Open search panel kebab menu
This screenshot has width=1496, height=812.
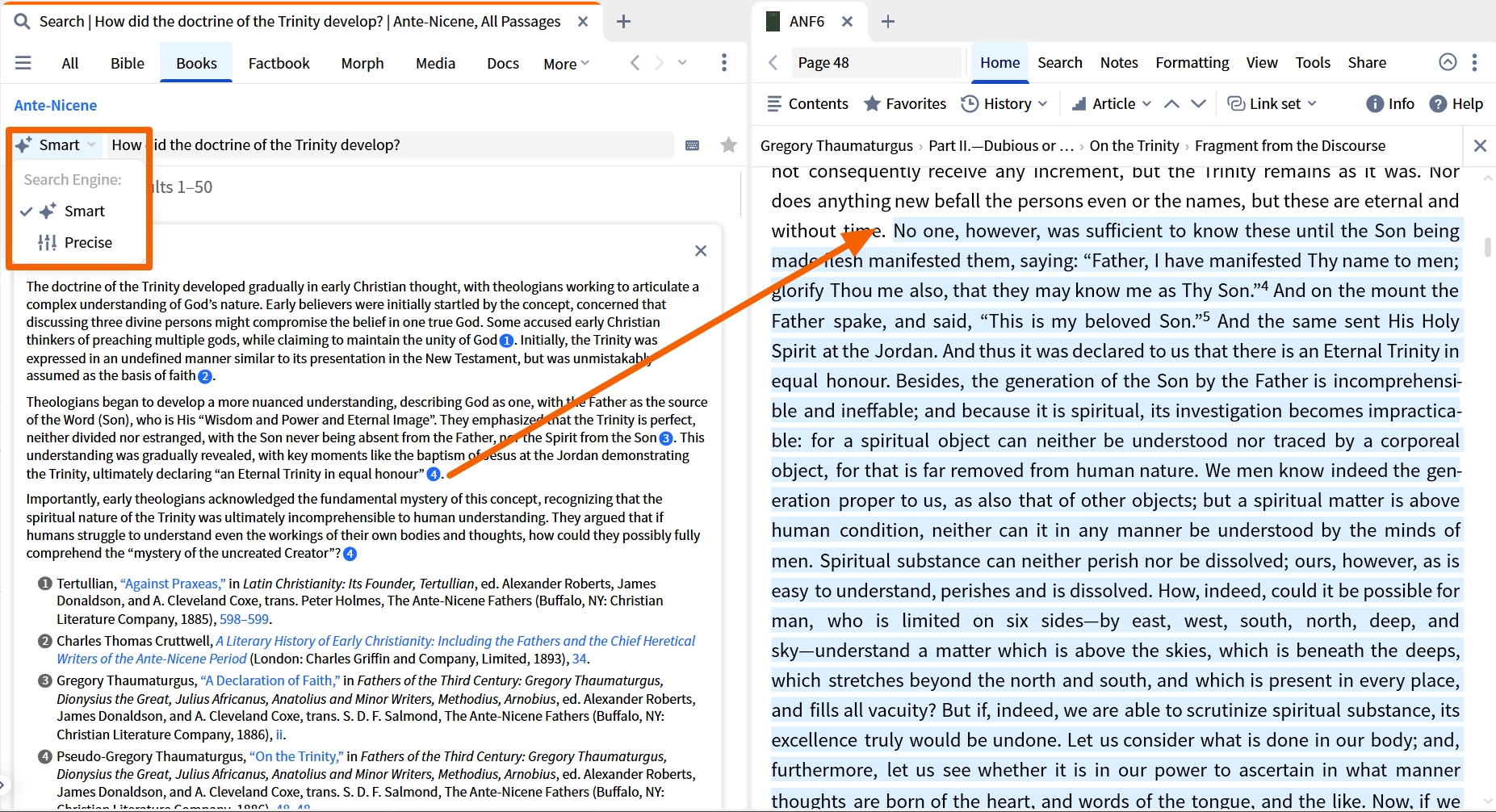pos(724,63)
